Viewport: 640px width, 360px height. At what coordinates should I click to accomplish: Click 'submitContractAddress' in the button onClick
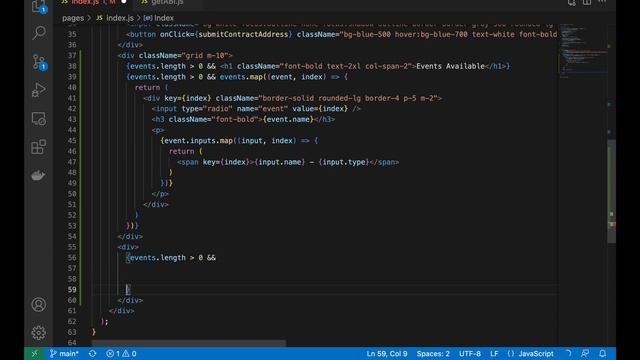click(x=243, y=34)
